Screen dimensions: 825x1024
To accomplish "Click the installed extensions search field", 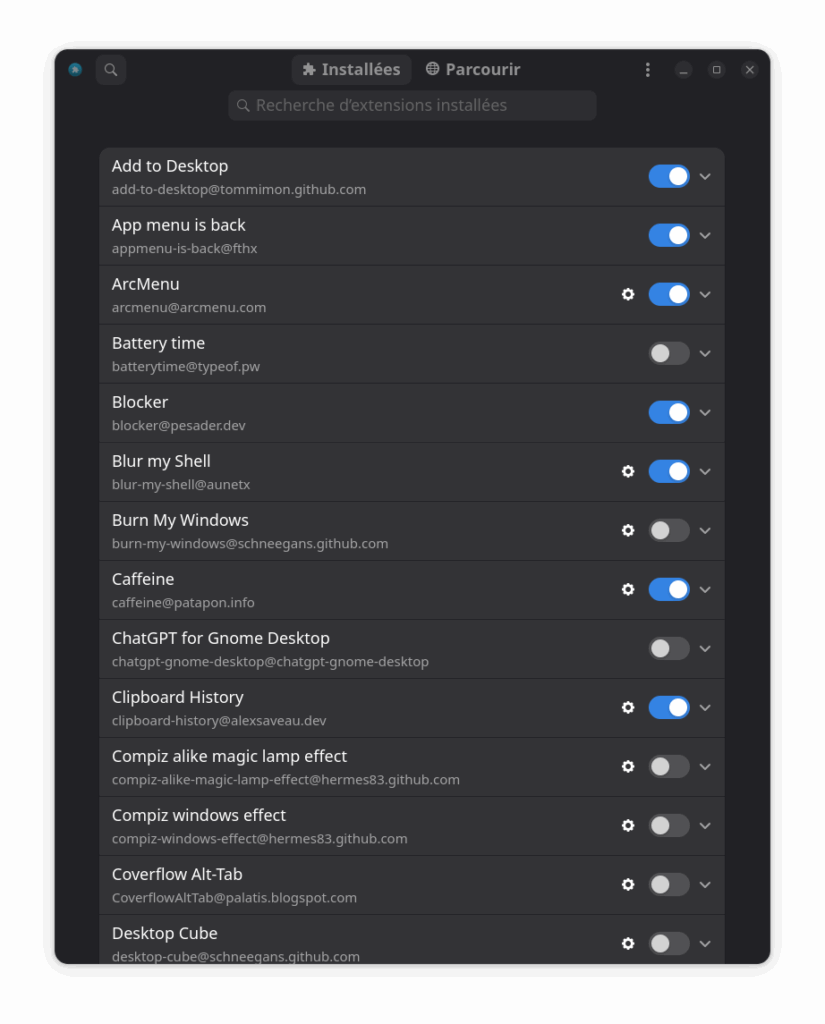I will click(x=412, y=106).
